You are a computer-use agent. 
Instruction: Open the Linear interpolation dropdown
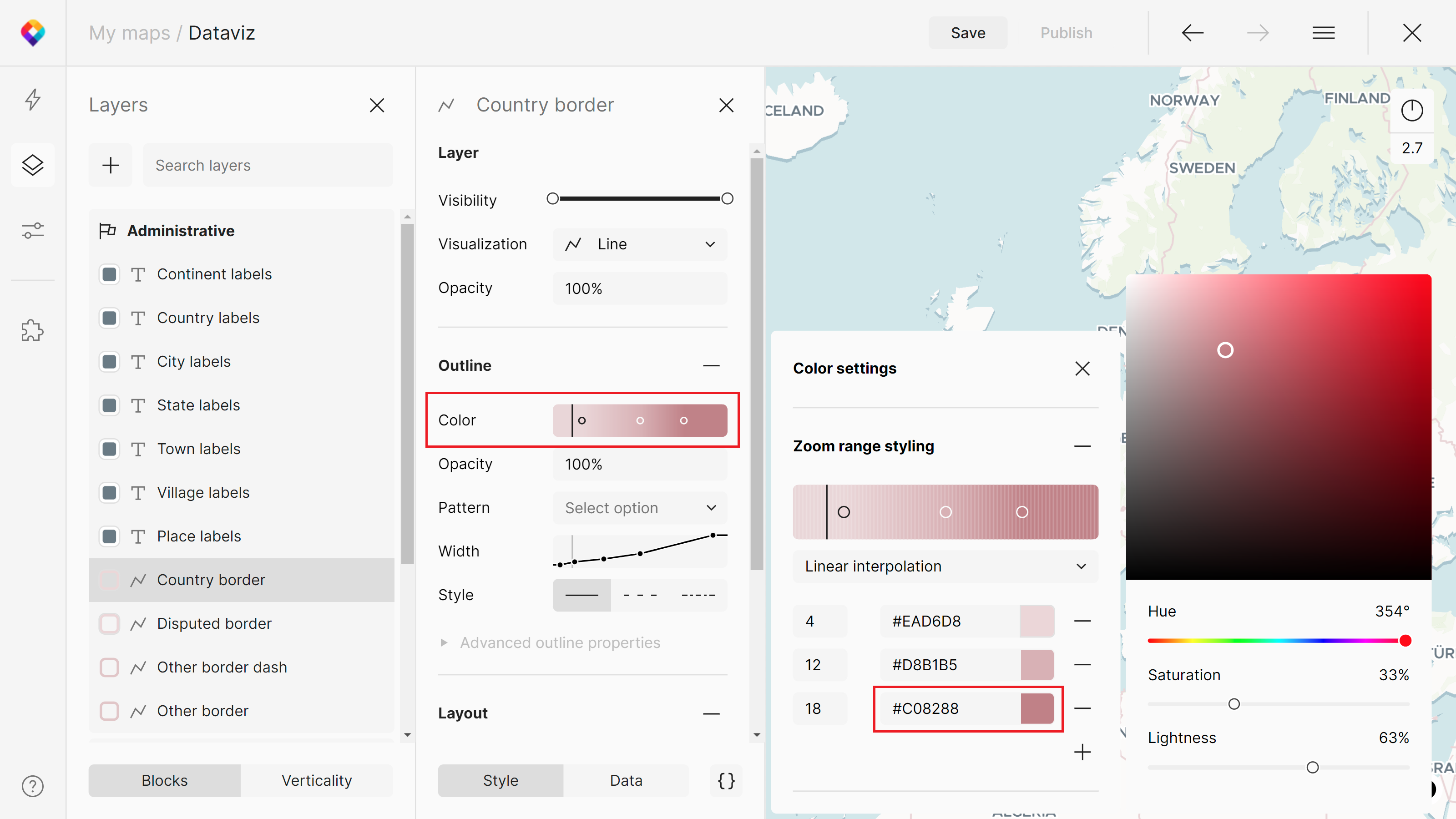tap(945, 566)
